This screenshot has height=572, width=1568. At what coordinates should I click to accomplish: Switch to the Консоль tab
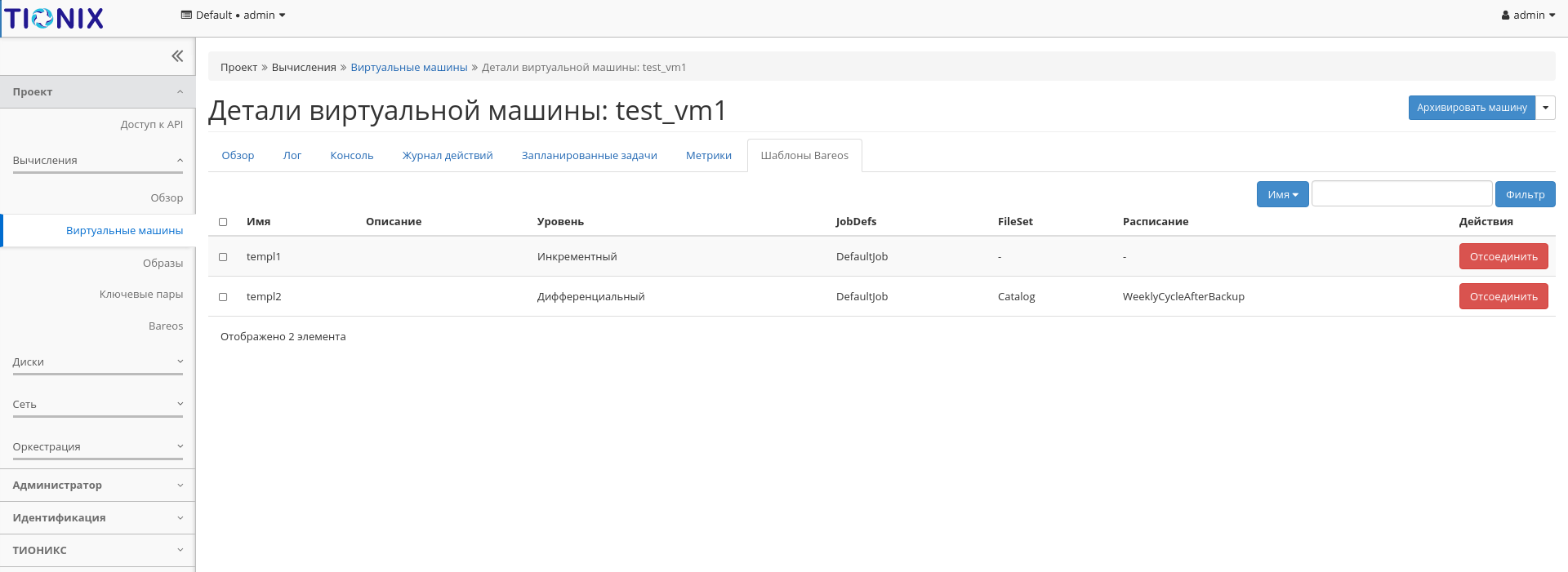(351, 156)
